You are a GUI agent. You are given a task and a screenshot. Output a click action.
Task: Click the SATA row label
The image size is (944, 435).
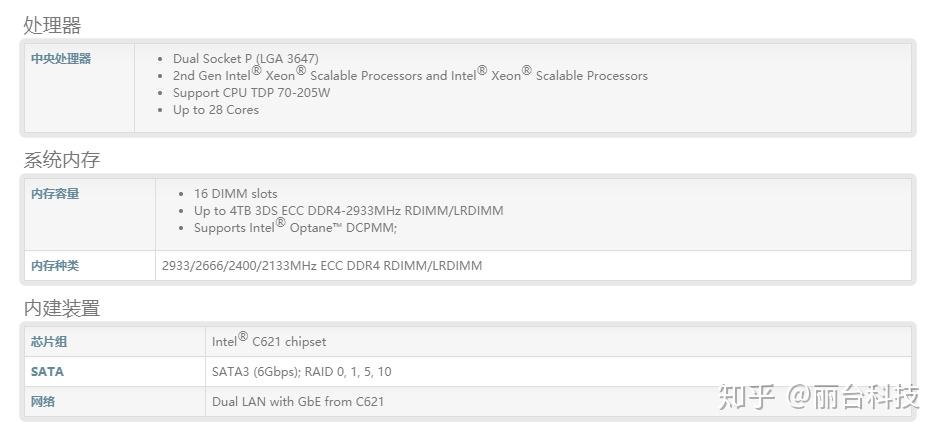(47, 372)
